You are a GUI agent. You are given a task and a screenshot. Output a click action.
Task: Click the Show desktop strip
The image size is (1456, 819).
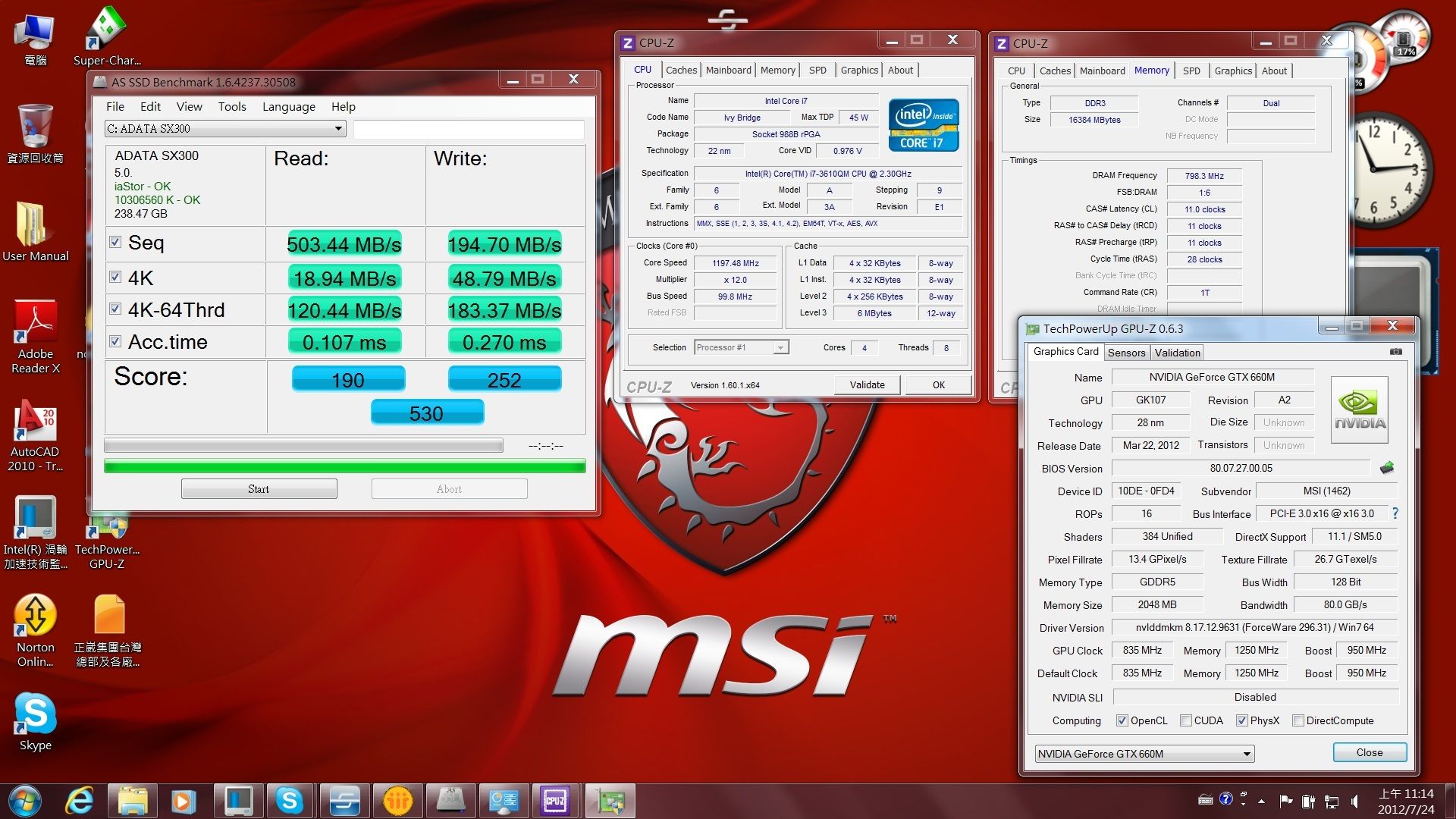[x=1450, y=801]
